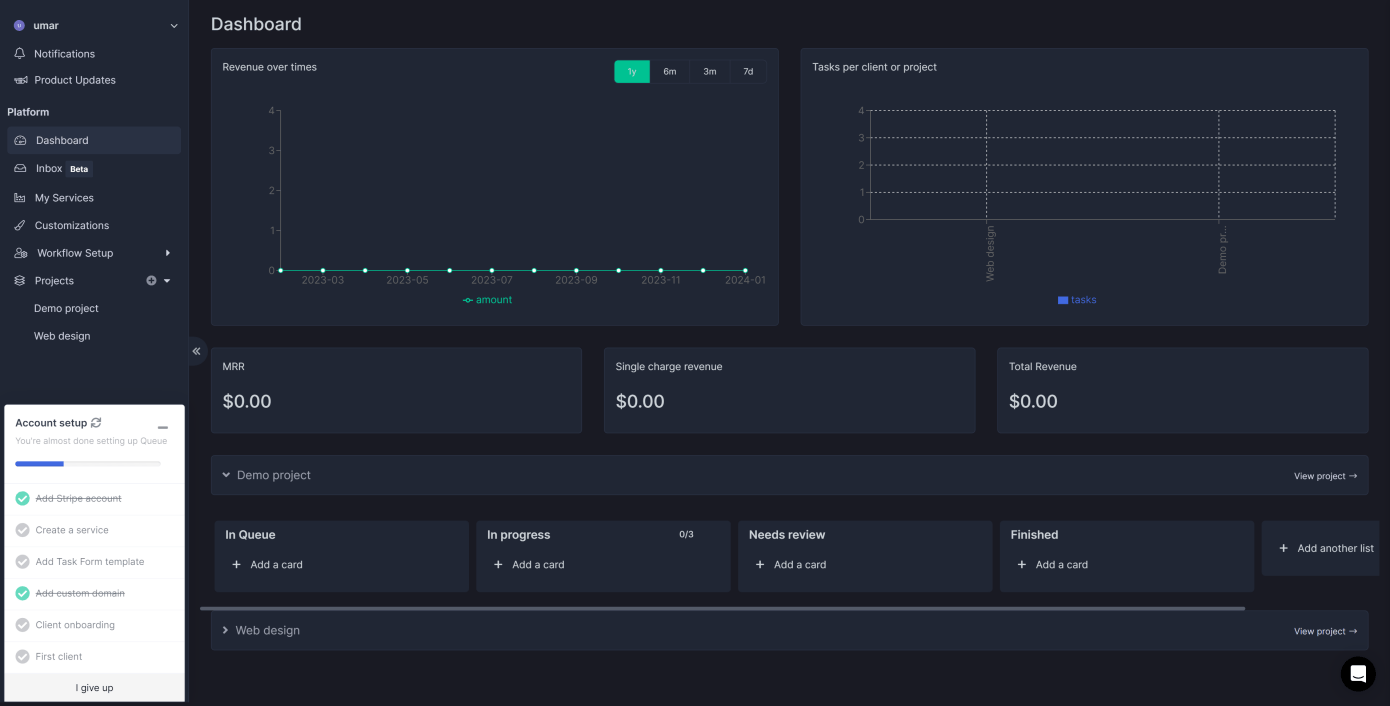The height and width of the screenshot is (706, 1390).
Task: Click the Notifications bell icon
Action: (x=20, y=54)
